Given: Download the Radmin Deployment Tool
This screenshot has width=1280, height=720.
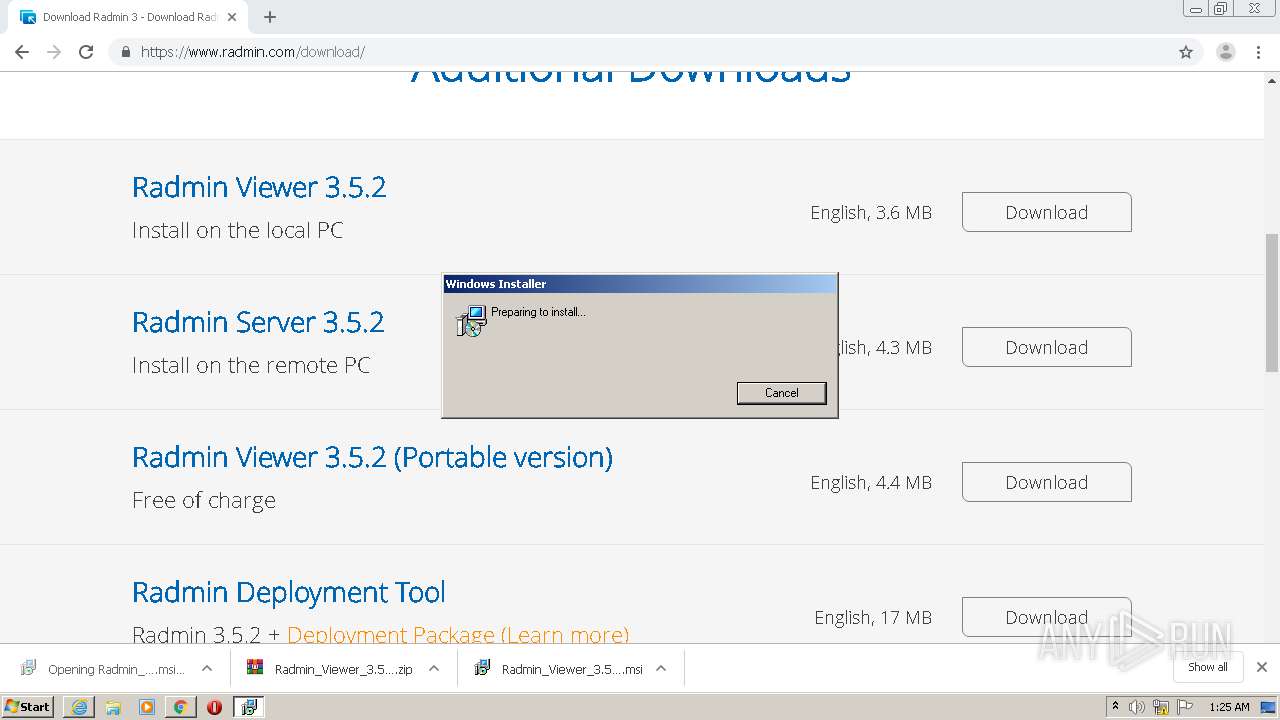Looking at the screenshot, I should pyautogui.click(x=1046, y=617).
